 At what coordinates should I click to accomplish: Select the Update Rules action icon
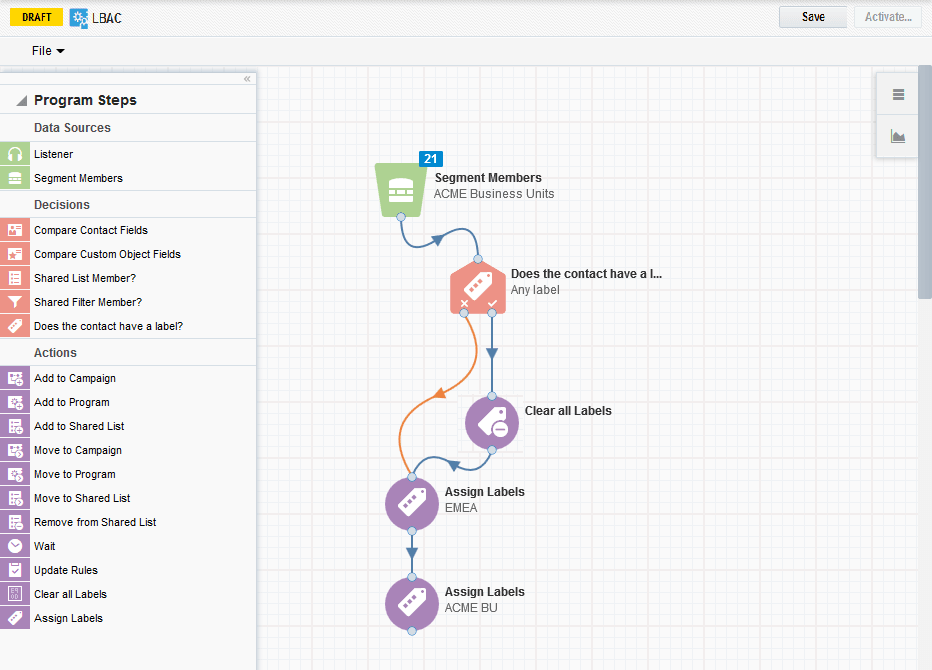(14, 570)
